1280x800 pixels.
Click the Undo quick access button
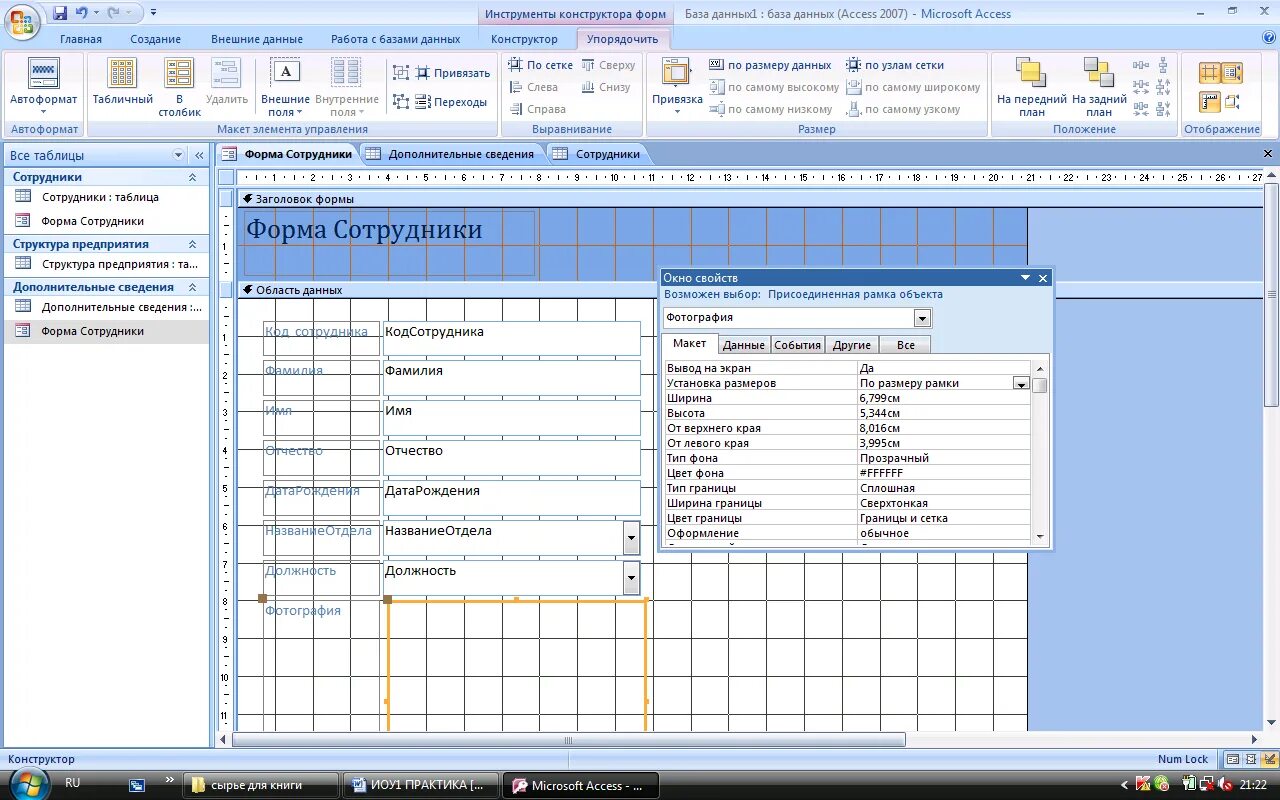pyautogui.click(x=82, y=13)
